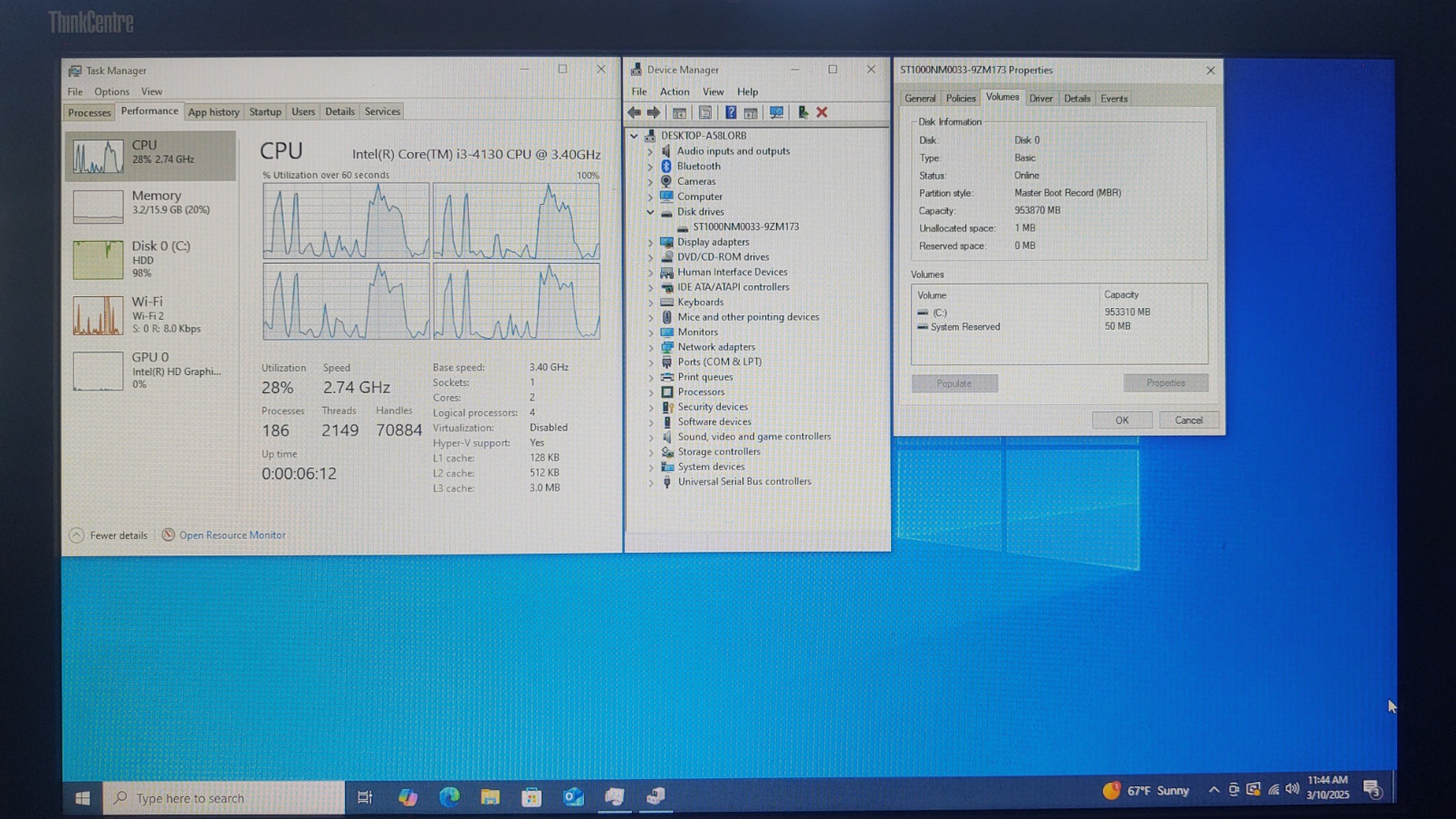The width and height of the screenshot is (1456, 819).
Task: Expand the Network adapters category
Action: pyautogui.click(x=650, y=347)
